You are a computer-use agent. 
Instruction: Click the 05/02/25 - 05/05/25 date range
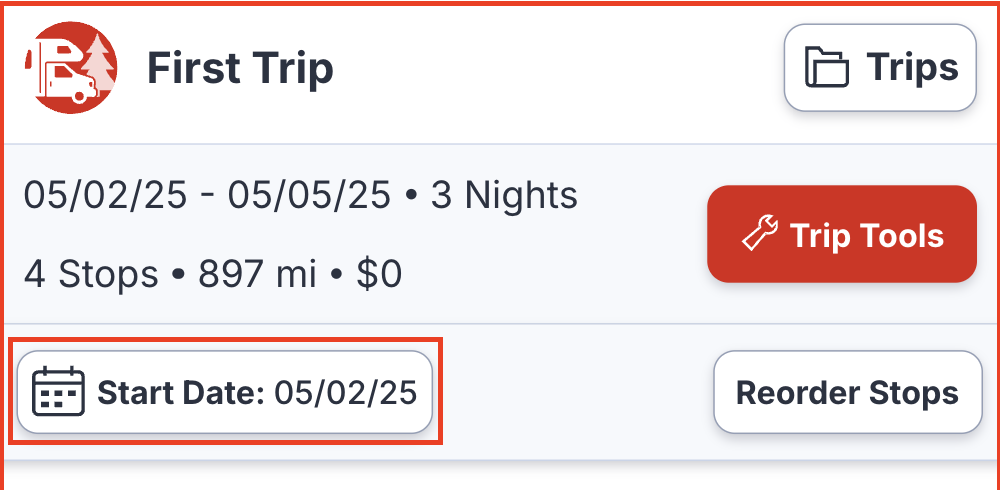pos(207,195)
